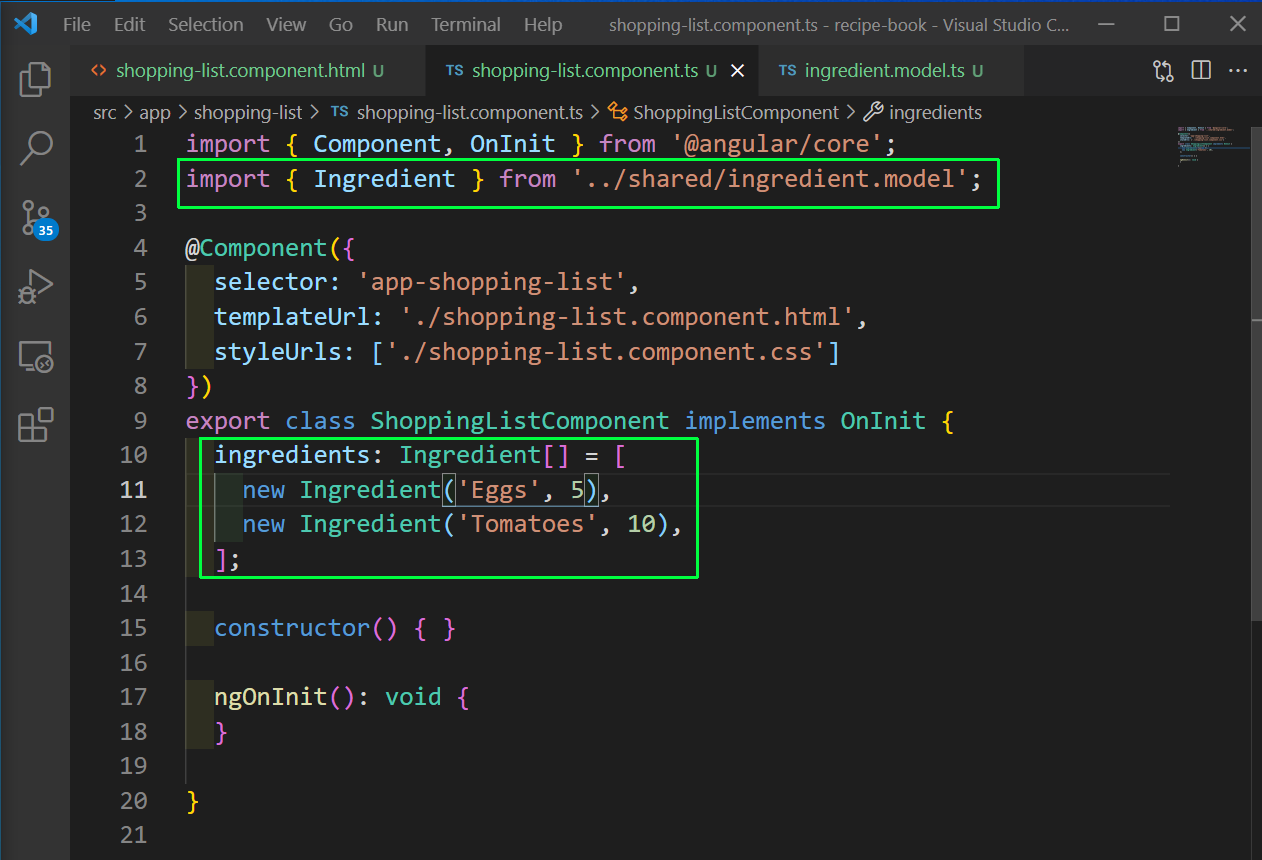Open the View menu
Image resolution: width=1262 pixels, height=860 pixels.
(286, 25)
